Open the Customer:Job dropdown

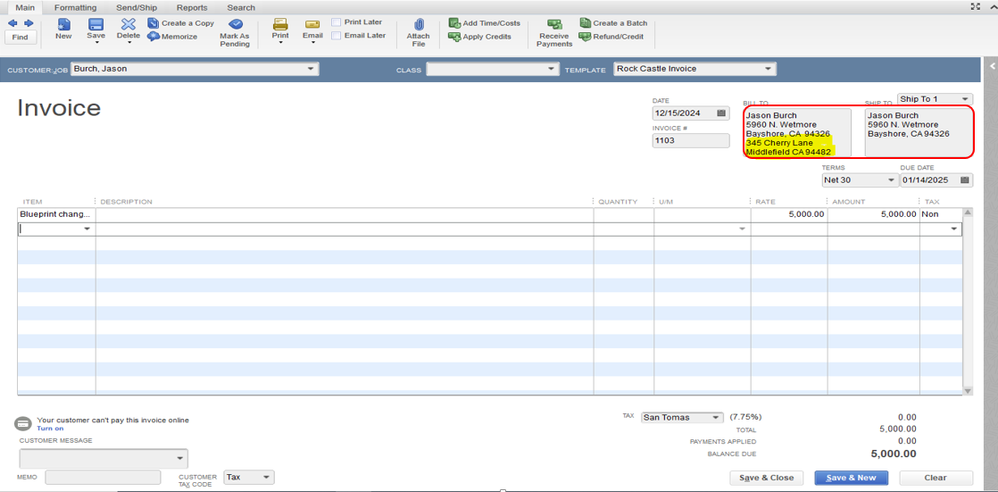tap(311, 69)
